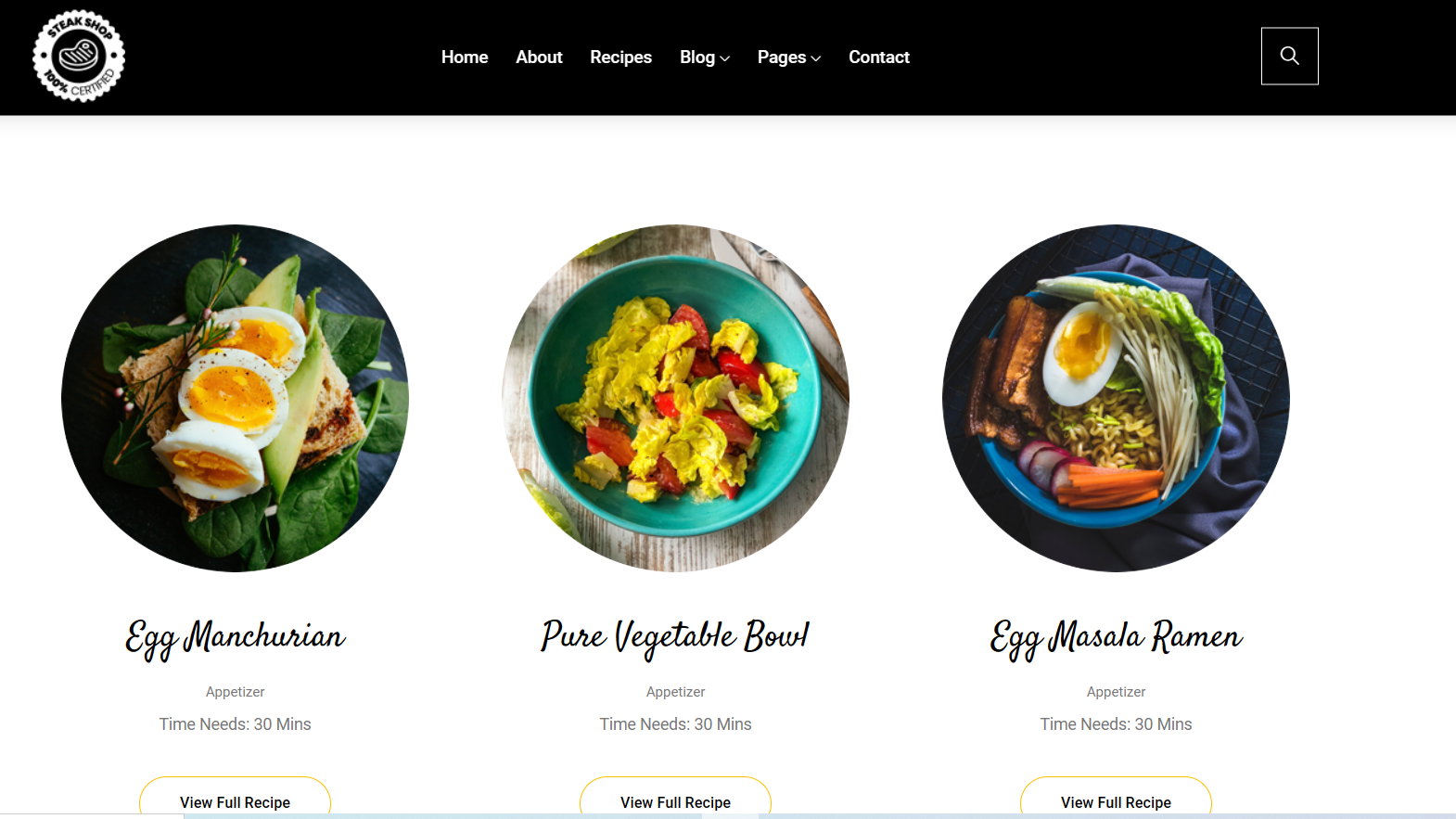1456x819 pixels.
Task: Expand the Pages dropdown chevron
Action: click(x=816, y=58)
